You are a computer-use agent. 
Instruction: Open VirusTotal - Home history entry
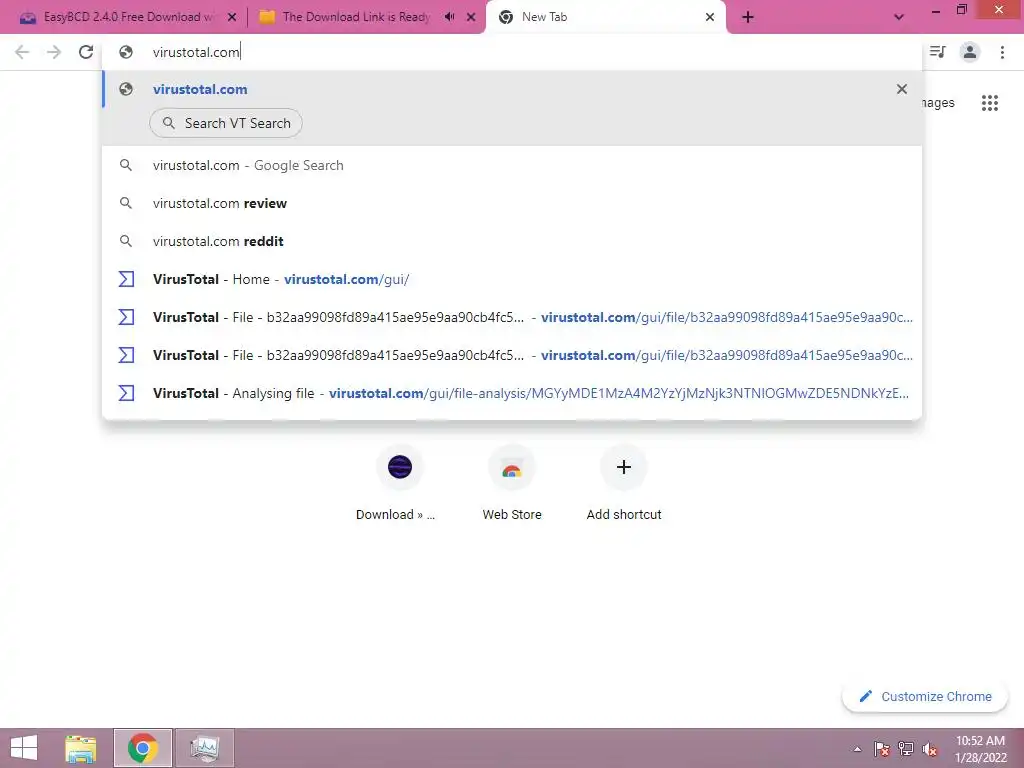click(x=512, y=279)
